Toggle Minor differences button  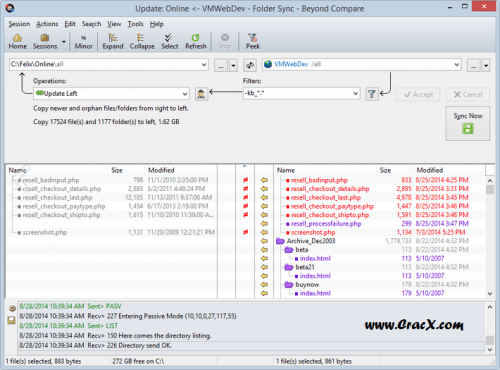[x=84, y=42]
